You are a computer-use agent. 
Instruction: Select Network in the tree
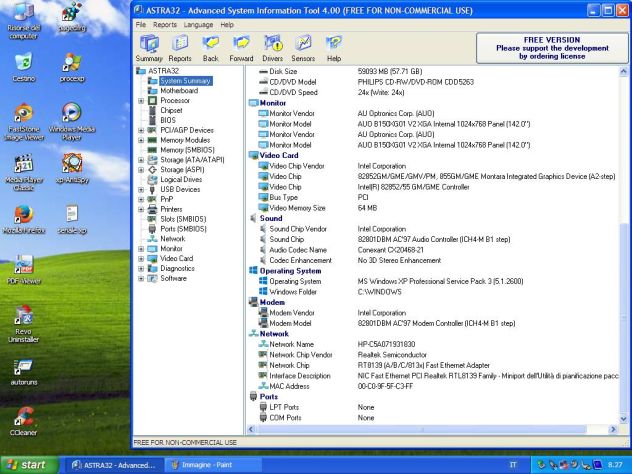(x=173, y=239)
